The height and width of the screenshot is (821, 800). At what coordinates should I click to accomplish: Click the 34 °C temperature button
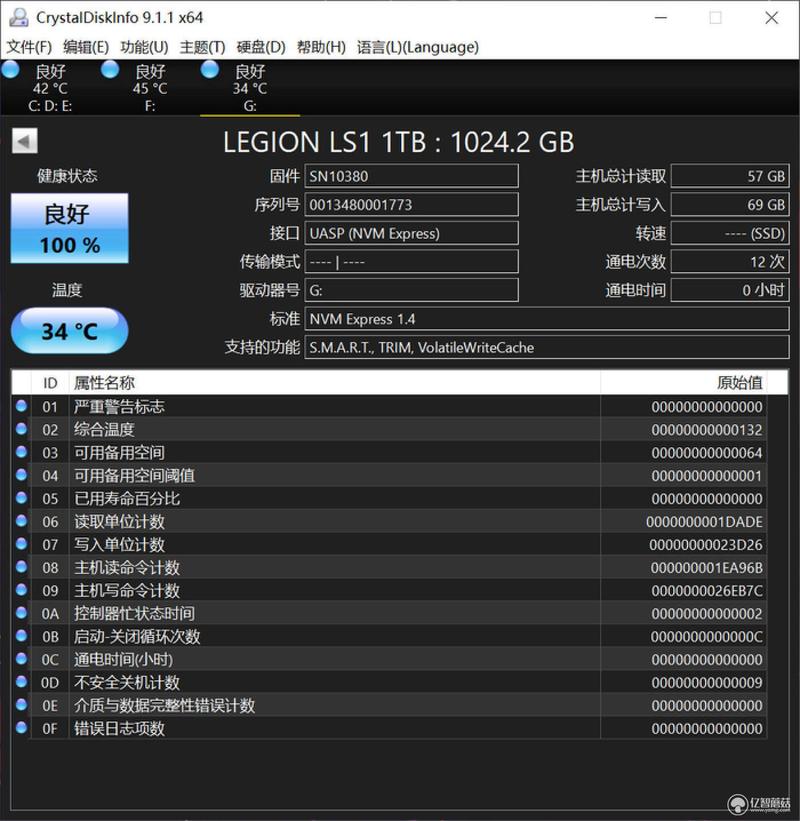click(x=70, y=330)
